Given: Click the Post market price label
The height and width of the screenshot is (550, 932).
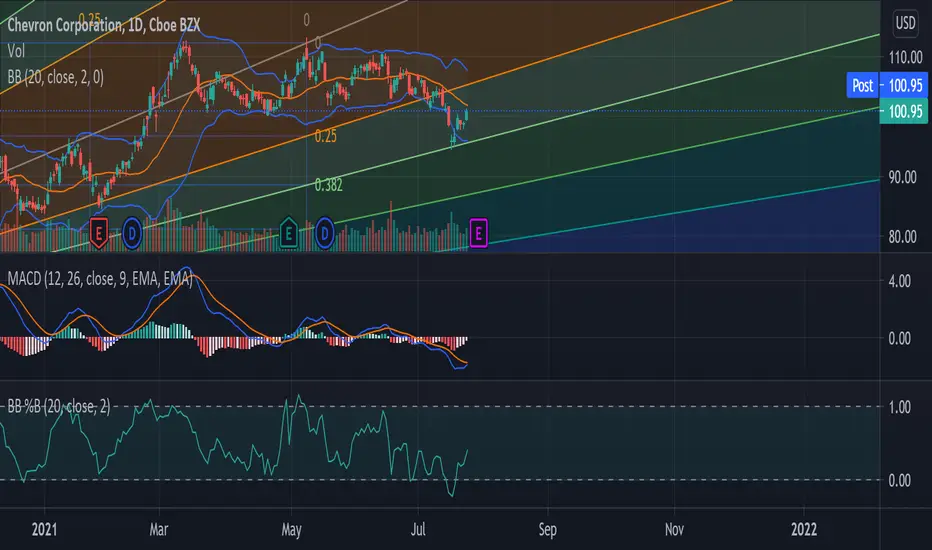Looking at the screenshot, I should (862, 86).
